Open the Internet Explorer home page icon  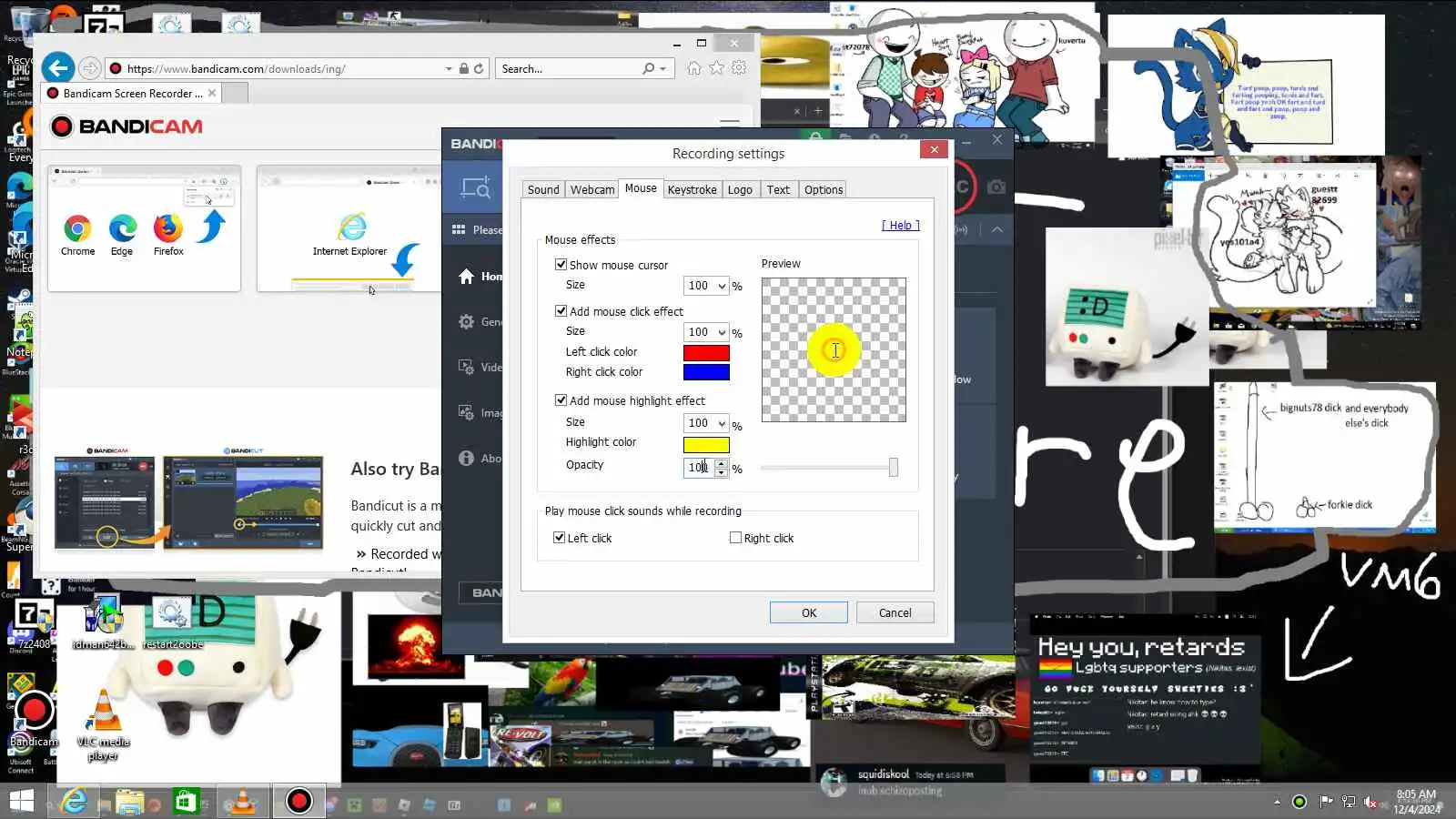694,68
